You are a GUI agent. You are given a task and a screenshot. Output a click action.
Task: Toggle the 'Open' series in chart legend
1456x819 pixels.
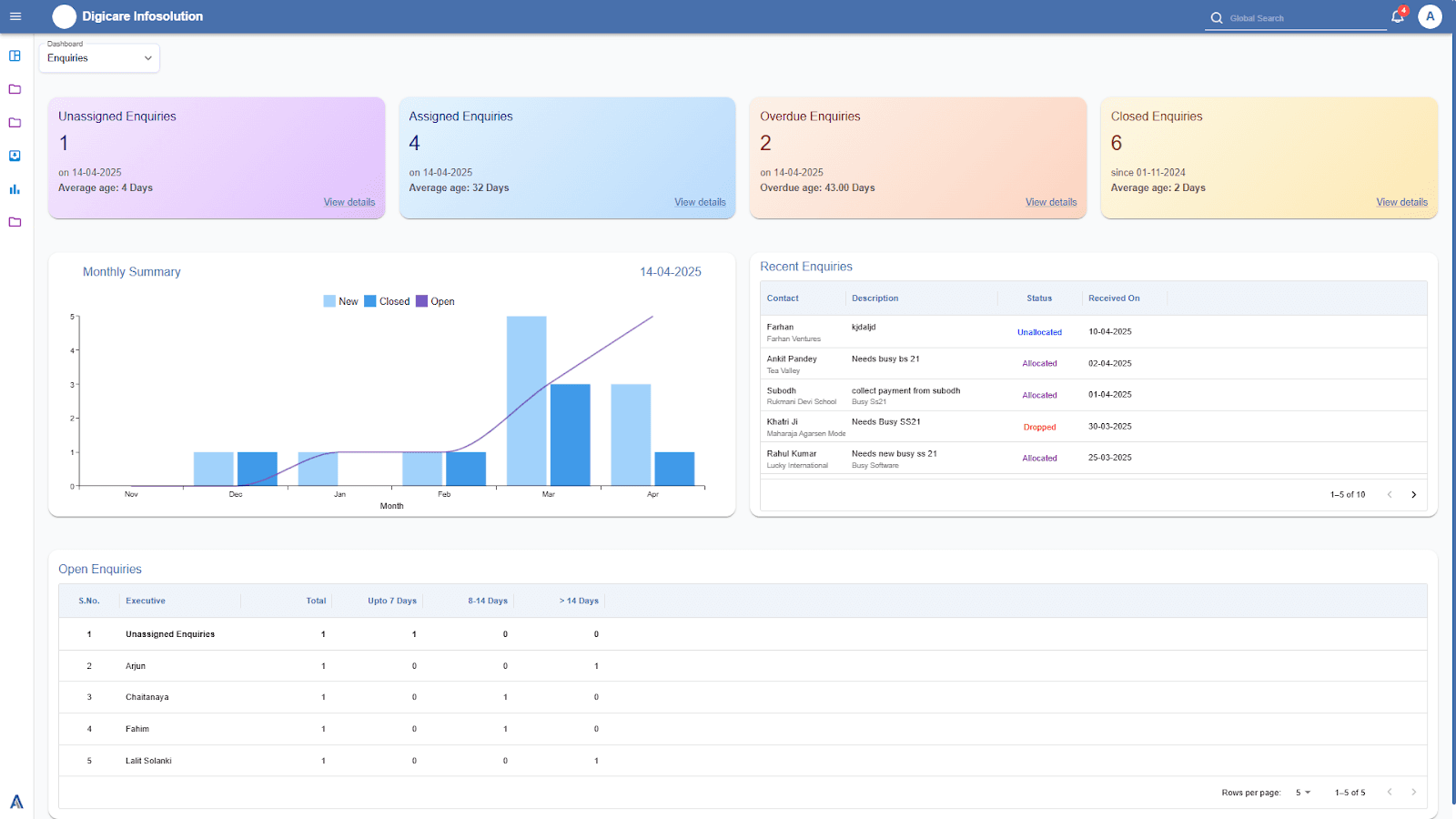(435, 301)
